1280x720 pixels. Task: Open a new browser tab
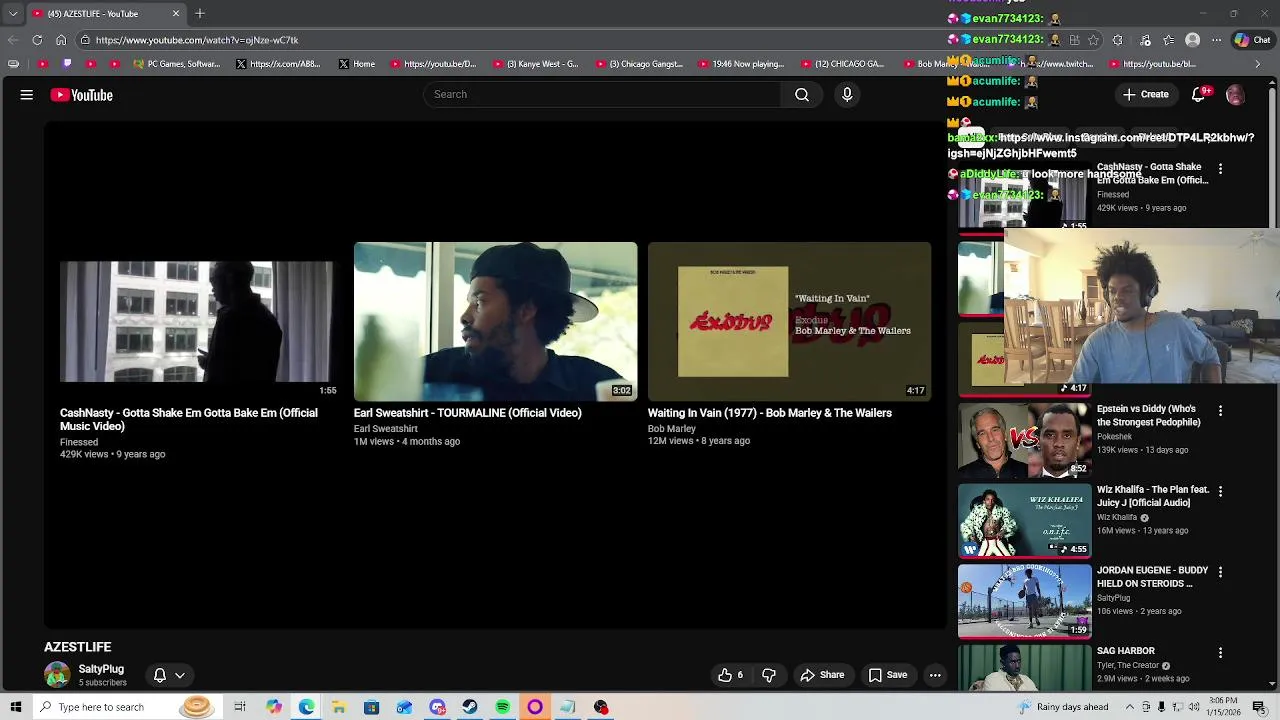point(199,13)
